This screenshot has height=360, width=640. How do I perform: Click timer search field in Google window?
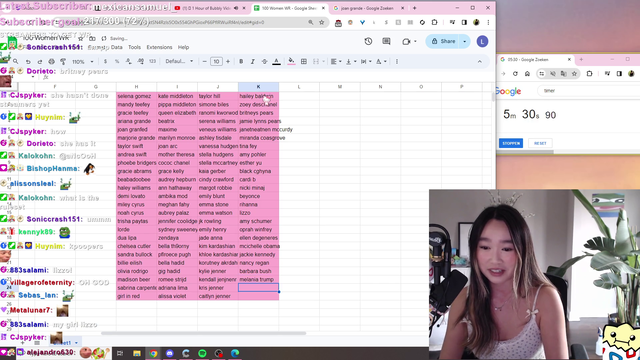588,91
